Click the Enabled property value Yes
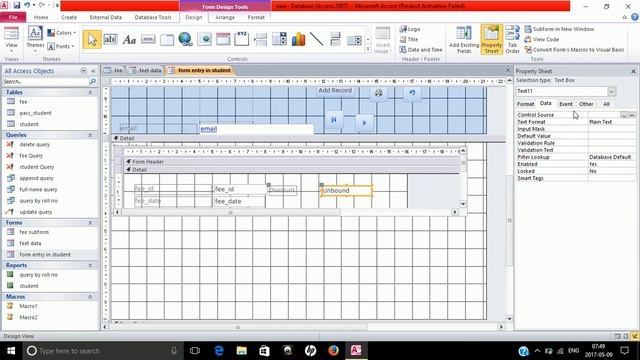640x360 pixels. 612,164
